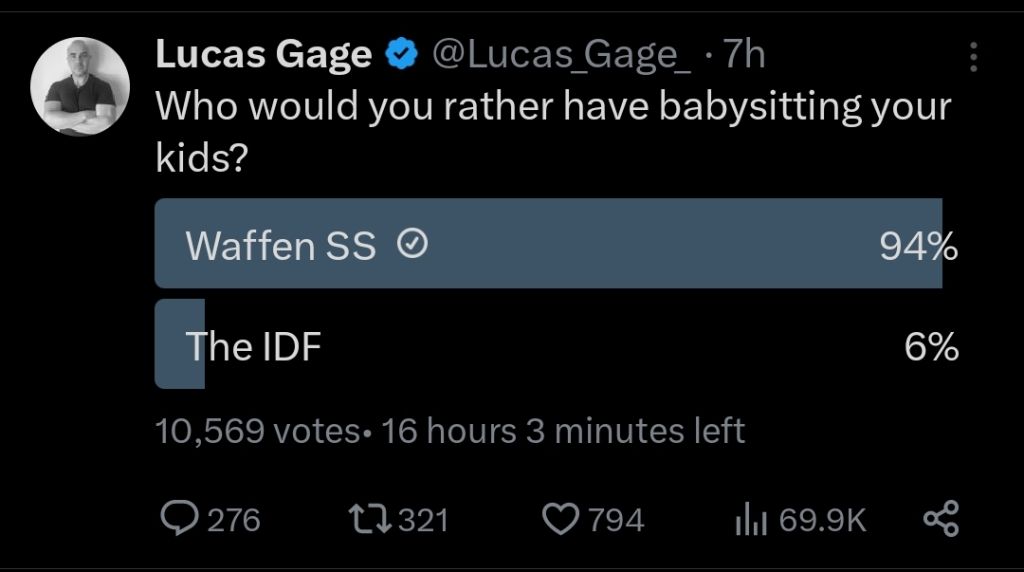Open the @Lucas_Gage_ handle link
Image resolution: width=1024 pixels, height=572 pixels.
click(x=560, y=56)
